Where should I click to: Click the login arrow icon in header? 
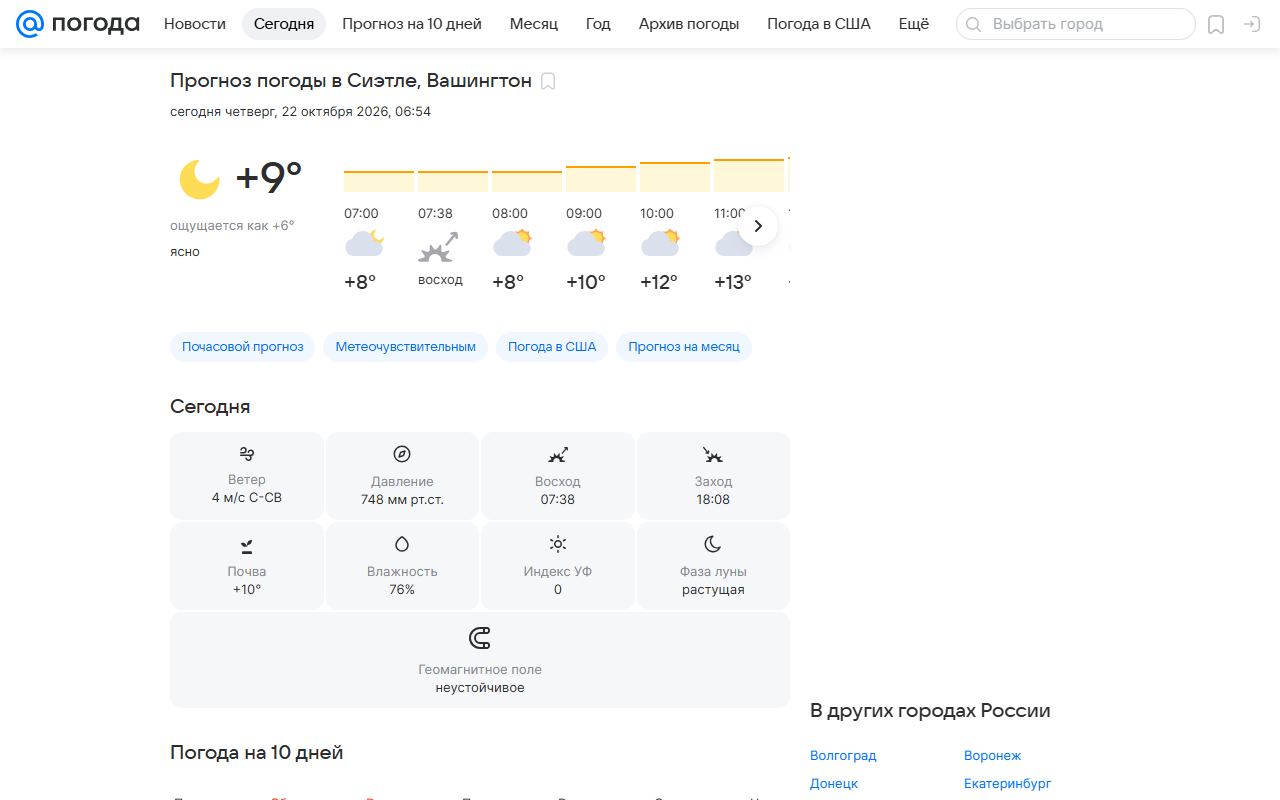(x=1252, y=25)
